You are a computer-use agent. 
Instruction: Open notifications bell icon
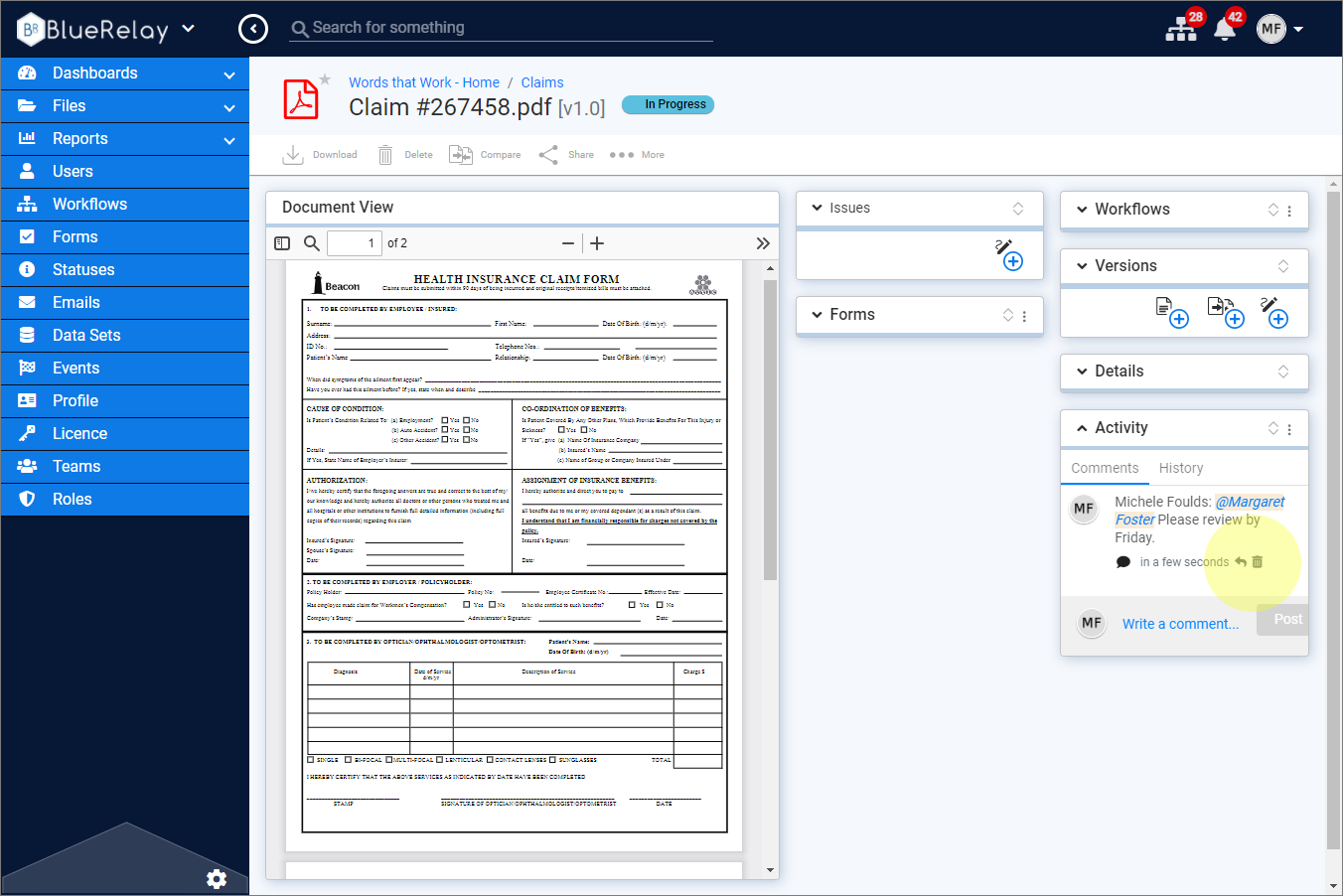point(1225,29)
